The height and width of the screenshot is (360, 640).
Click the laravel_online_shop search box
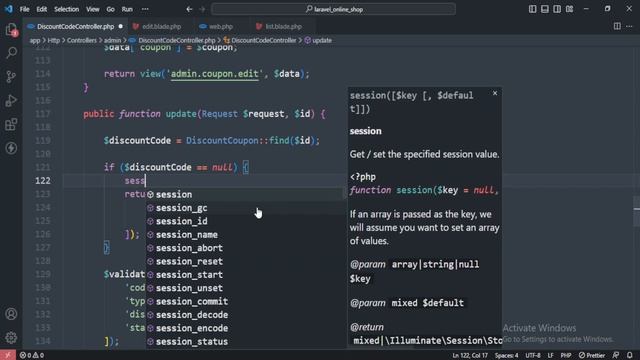coord(333,9)
